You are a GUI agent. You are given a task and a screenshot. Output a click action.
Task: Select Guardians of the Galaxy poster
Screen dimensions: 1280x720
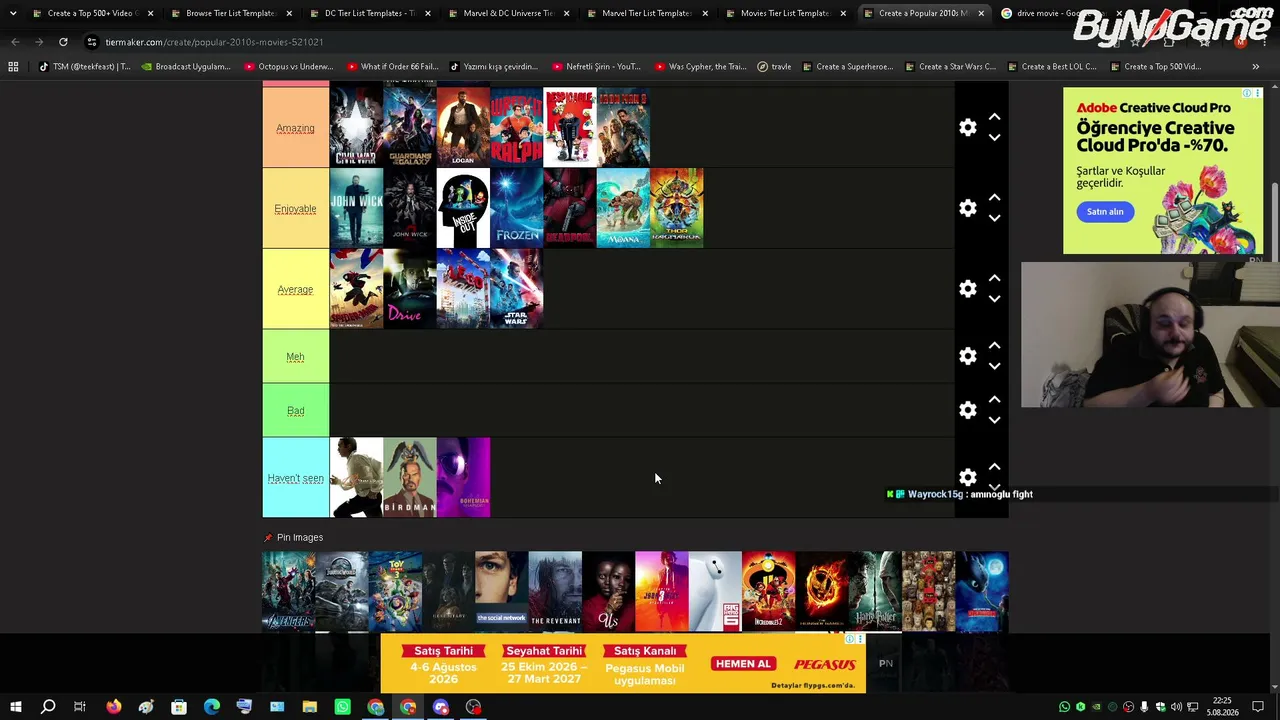tap(410, 127)
